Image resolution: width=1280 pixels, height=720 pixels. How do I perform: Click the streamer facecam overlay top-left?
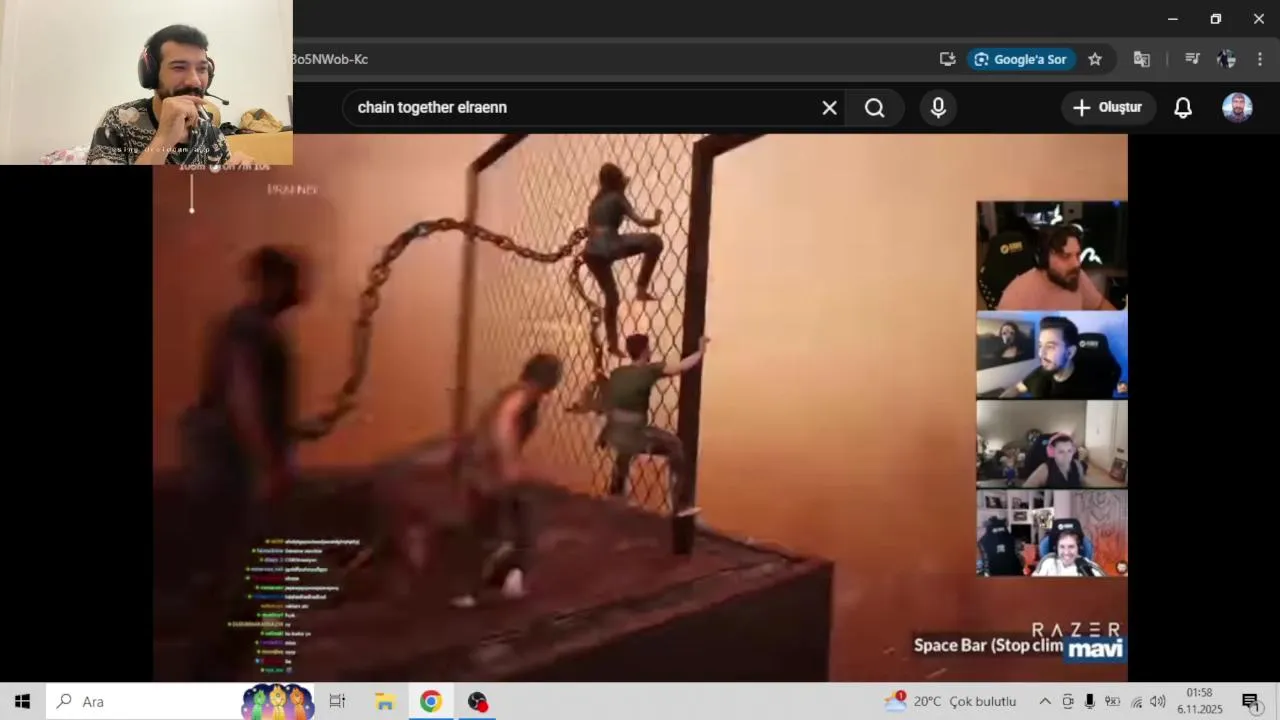pyautogui.click(x=146, y=82)
